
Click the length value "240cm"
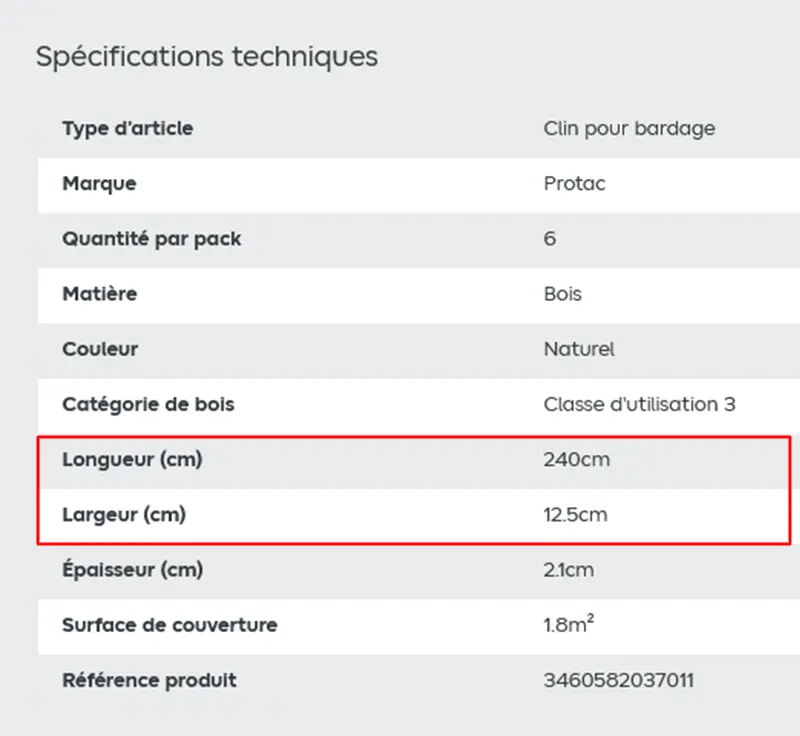576,460
